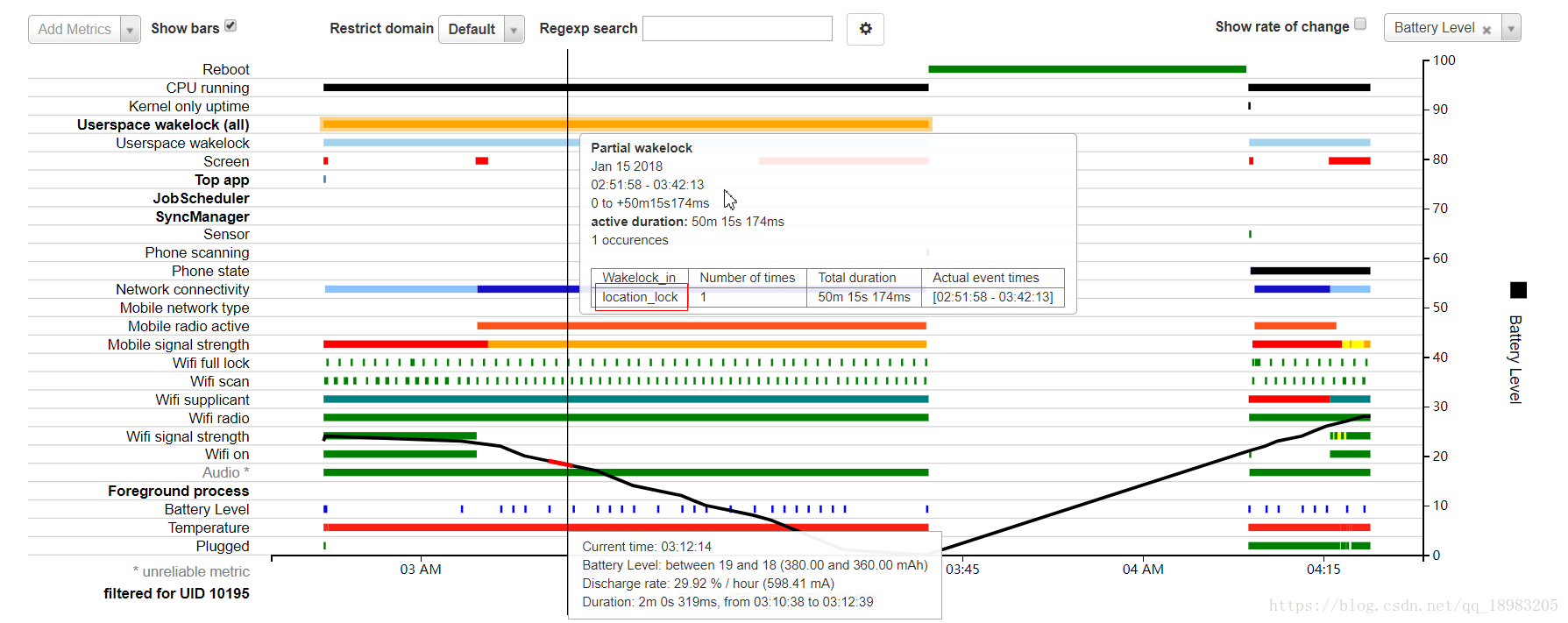Select the Wifi scan row label
Screen dimensions: 1568x623
coord(220,381)
